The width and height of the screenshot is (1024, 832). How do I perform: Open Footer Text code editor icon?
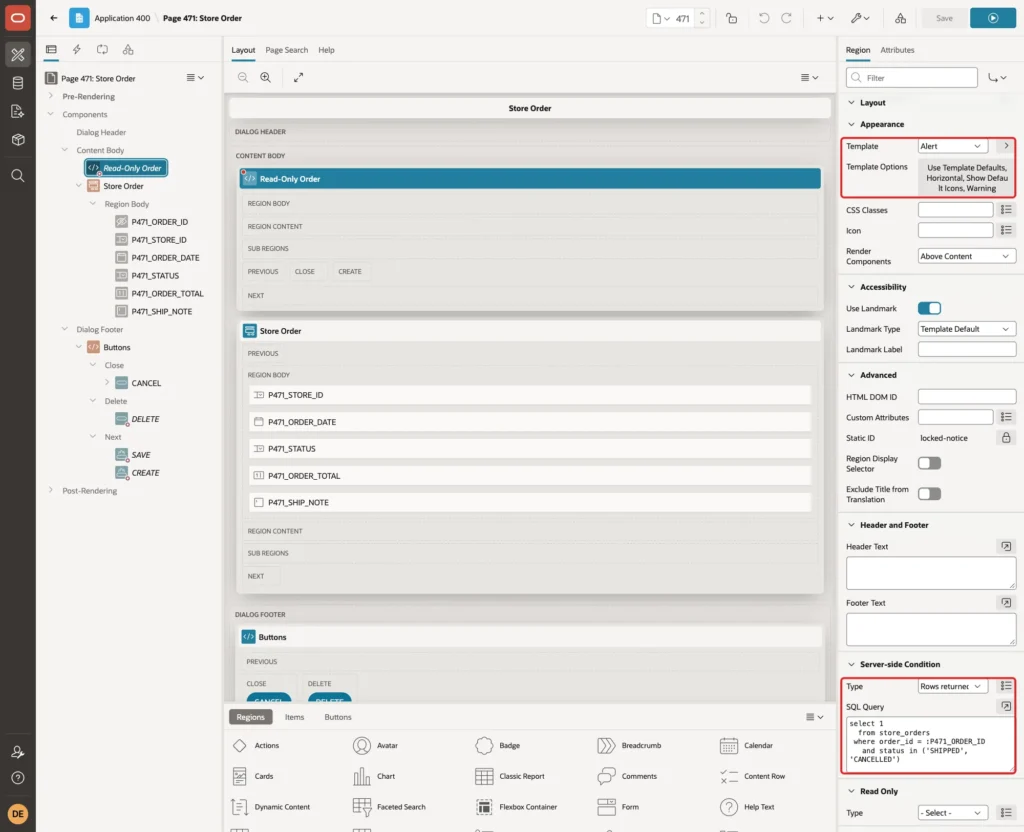pos(1006,602)
